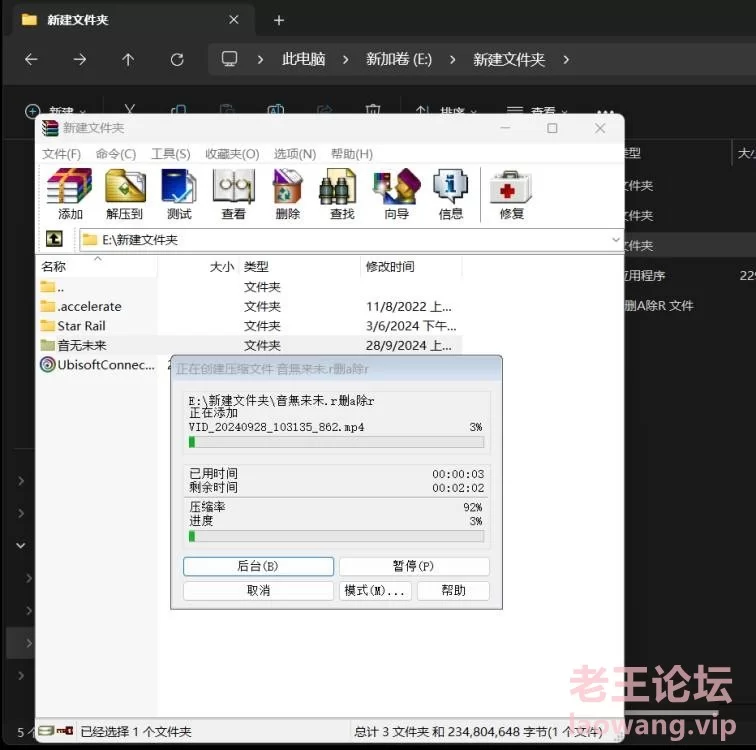Screen dimensions: 756x750
Task: Click the file progress bar for the mp4
Action: (x=336, y=442)
